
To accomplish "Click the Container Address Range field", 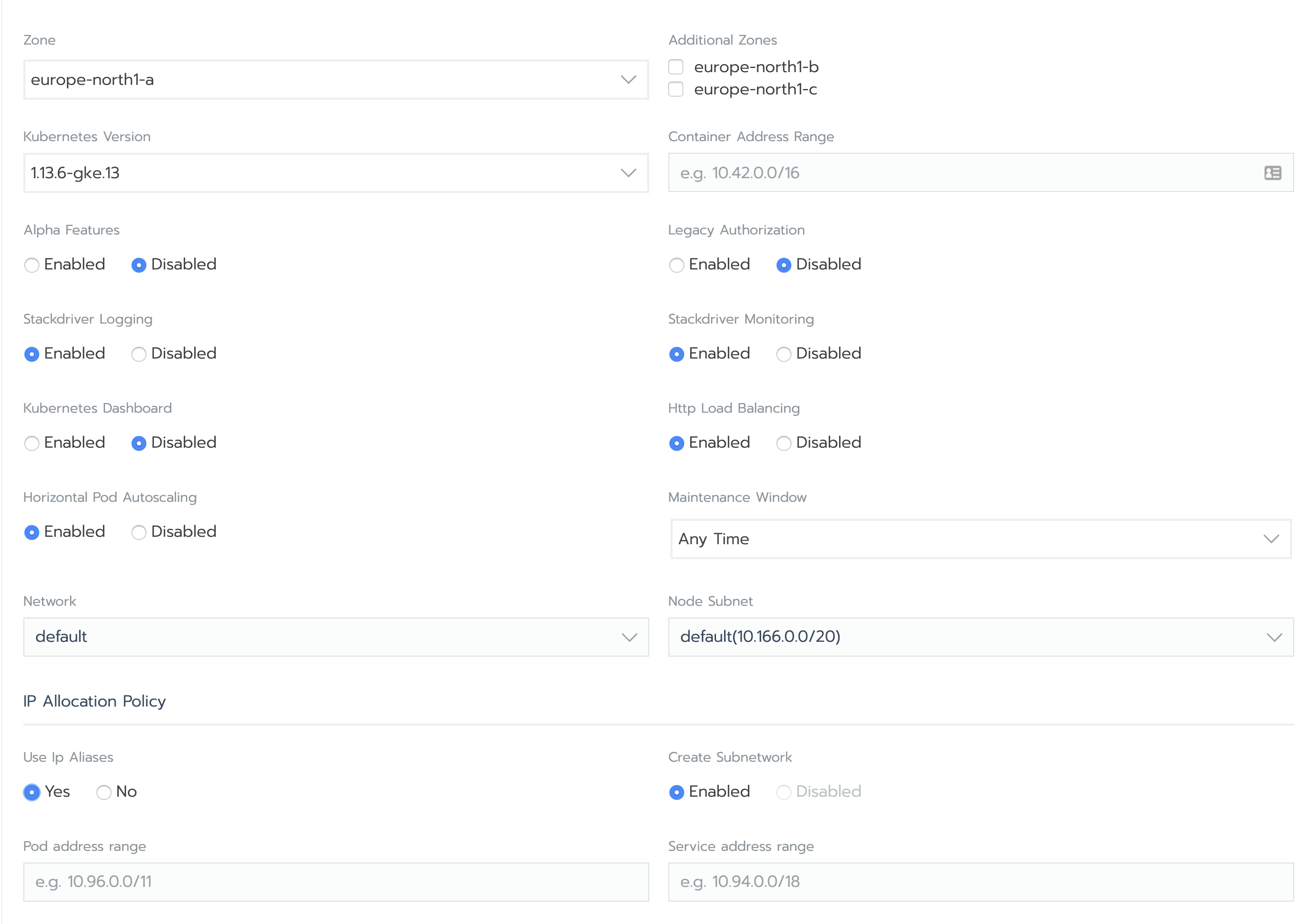I will pyautogui.click(x=969, y=172).
